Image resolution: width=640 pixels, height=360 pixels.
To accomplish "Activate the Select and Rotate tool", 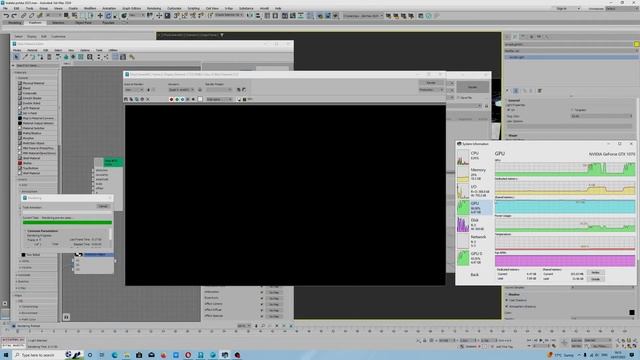I will click(108, 16).
